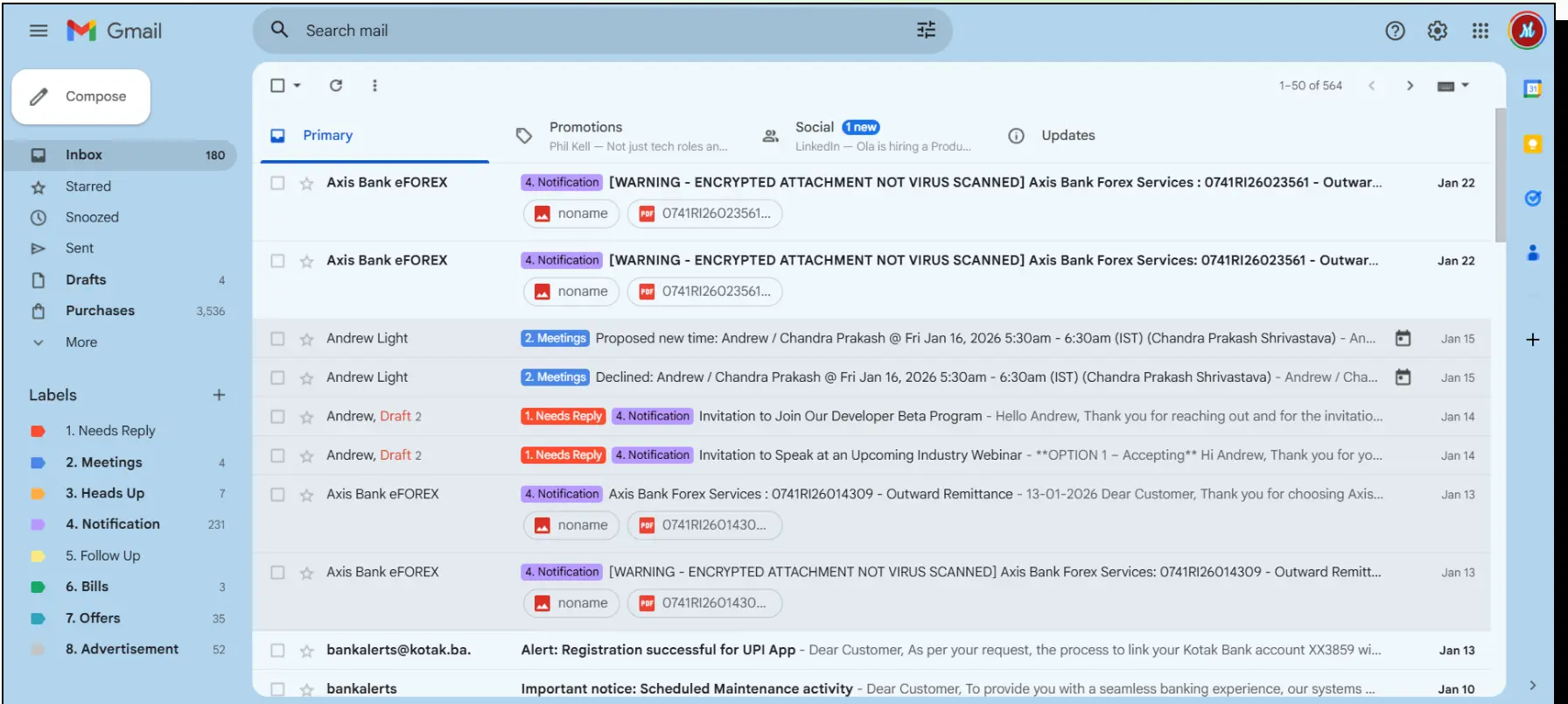Star the first Axis Bank eFOREX email

tap(306, 183)
